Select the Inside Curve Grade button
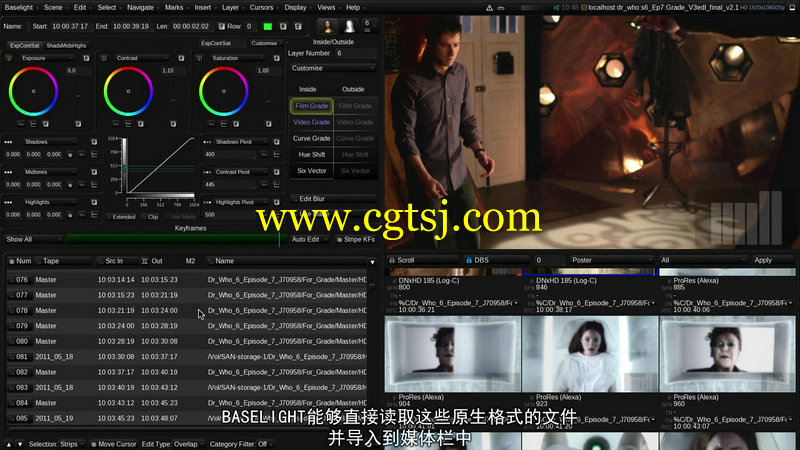The height and width of the screenshot is (450, 800). (x=311, y=138)
